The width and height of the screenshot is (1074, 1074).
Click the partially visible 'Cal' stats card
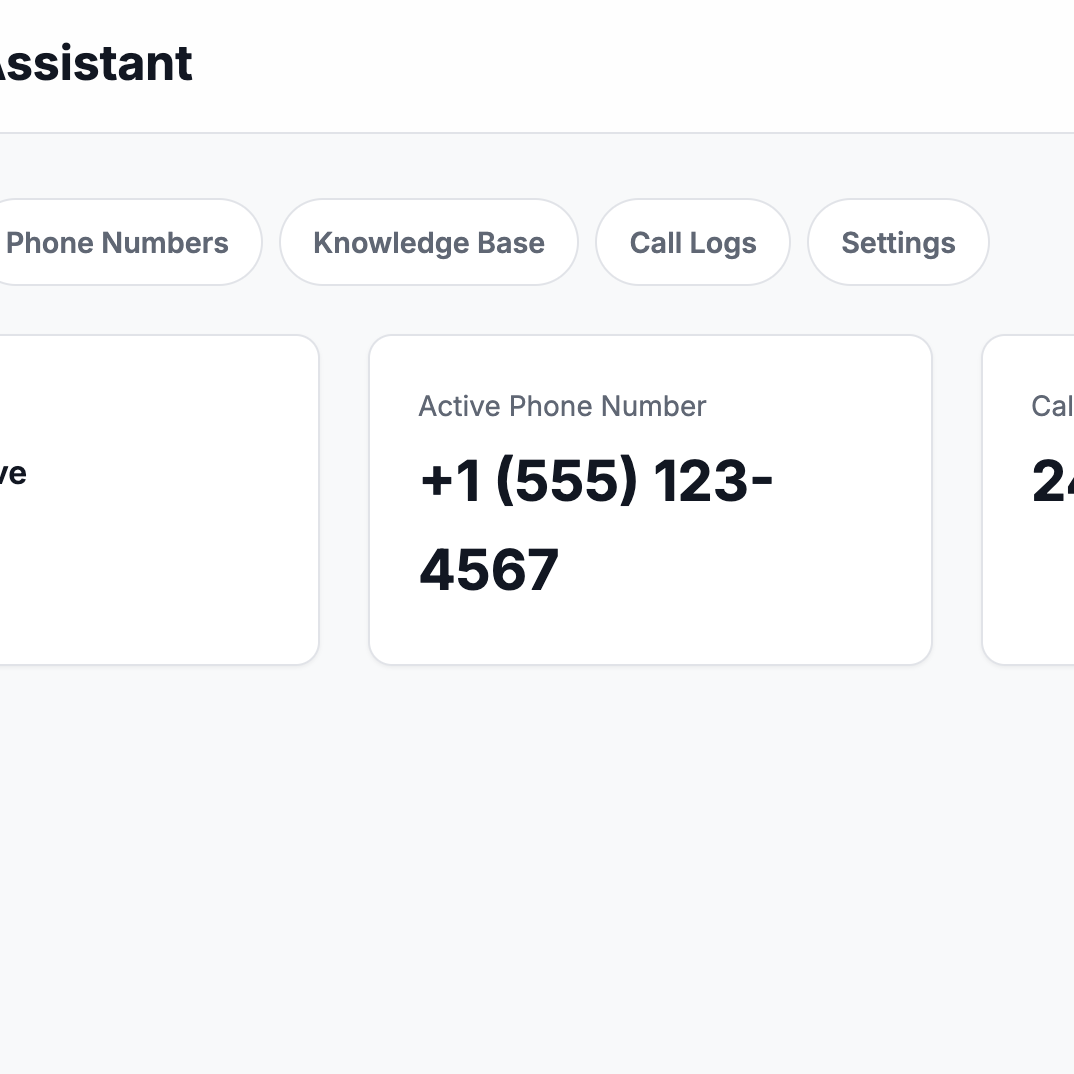point(1030,600)
